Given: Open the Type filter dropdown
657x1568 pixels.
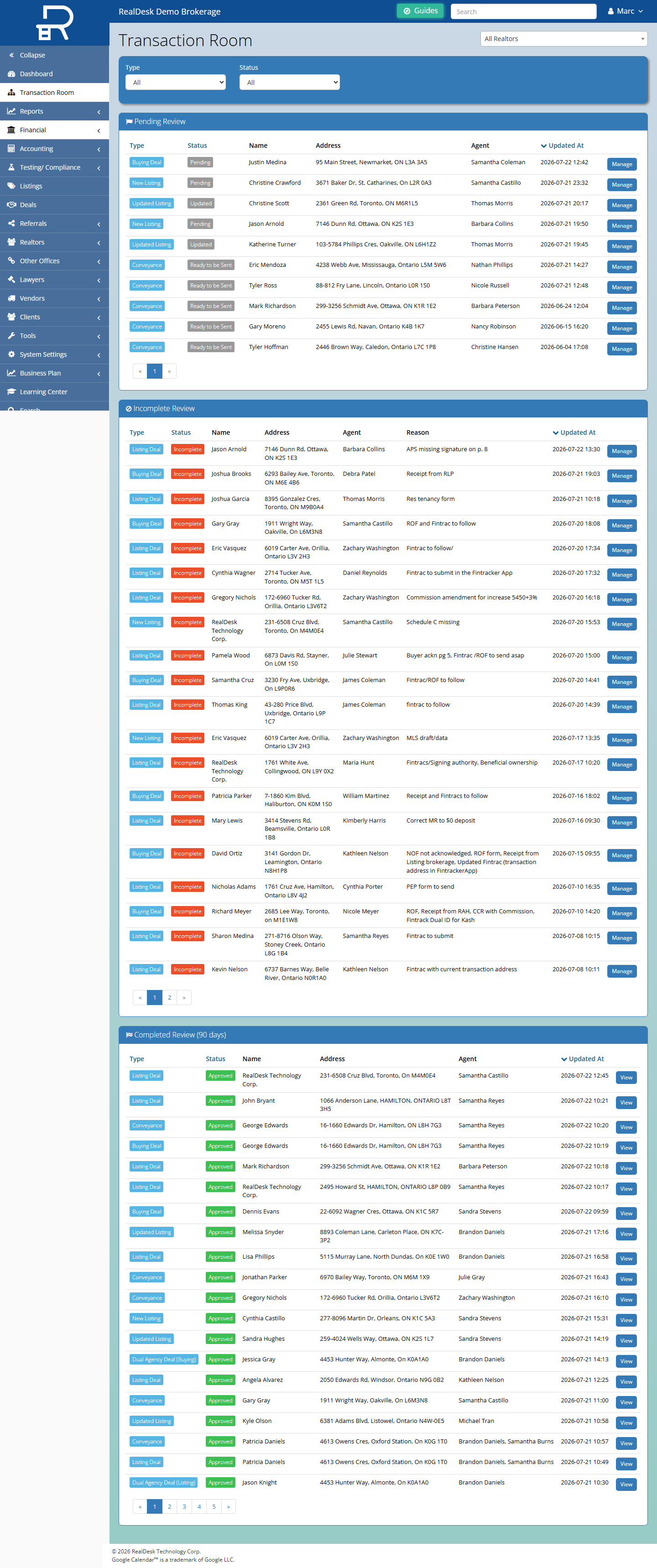Looking at the screenshot, I should pos(175,82).
